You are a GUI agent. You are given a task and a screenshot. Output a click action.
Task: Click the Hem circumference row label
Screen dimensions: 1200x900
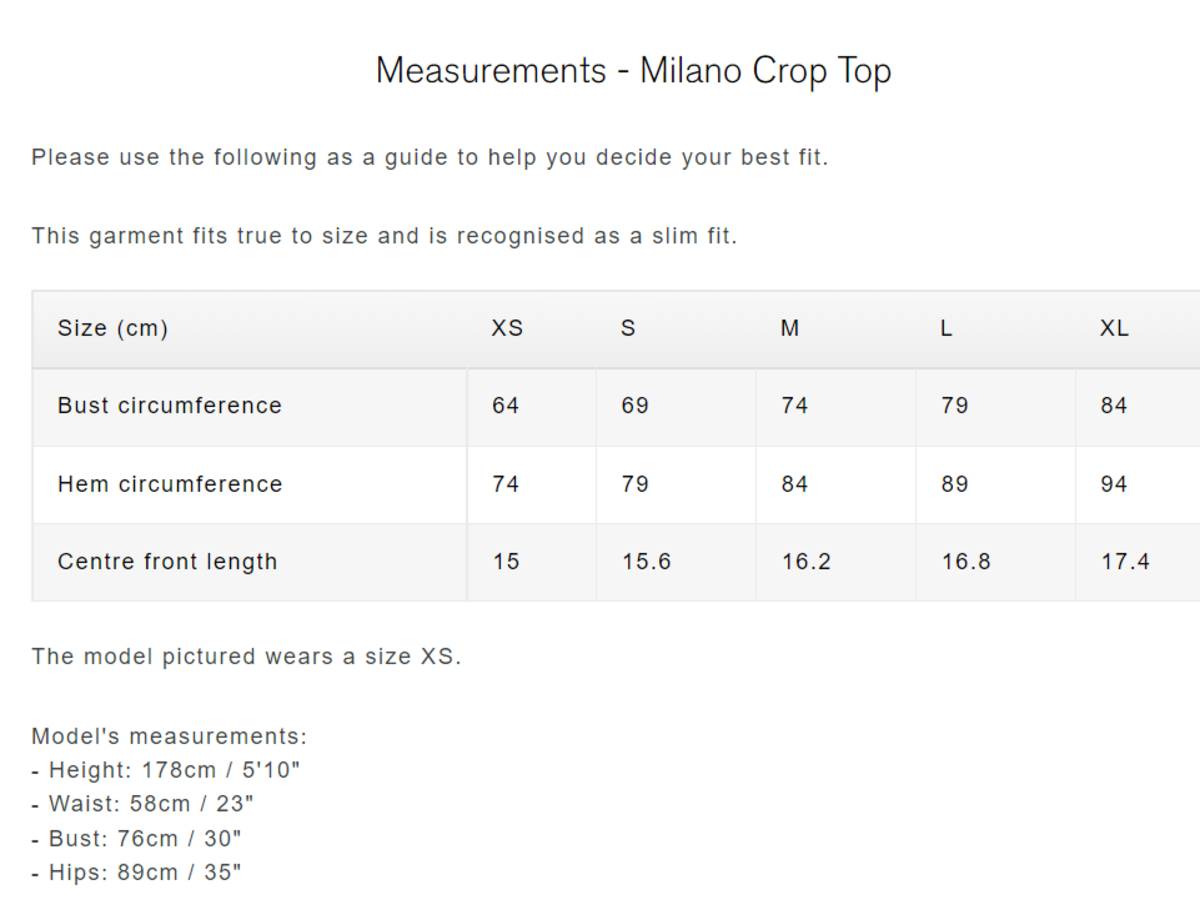pyautogui.click(x=170, y=484)
